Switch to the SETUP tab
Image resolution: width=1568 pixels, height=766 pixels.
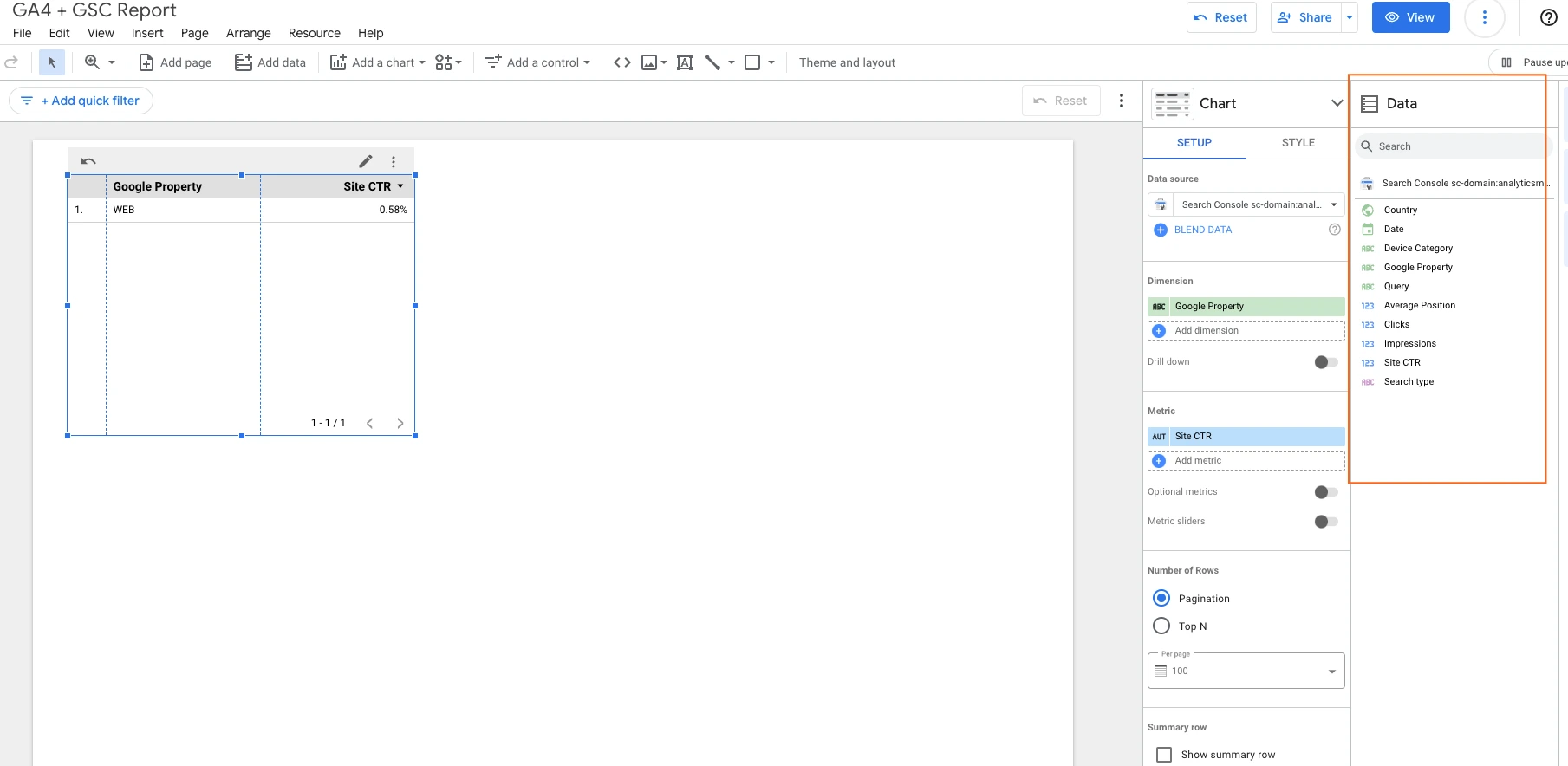1194,143
